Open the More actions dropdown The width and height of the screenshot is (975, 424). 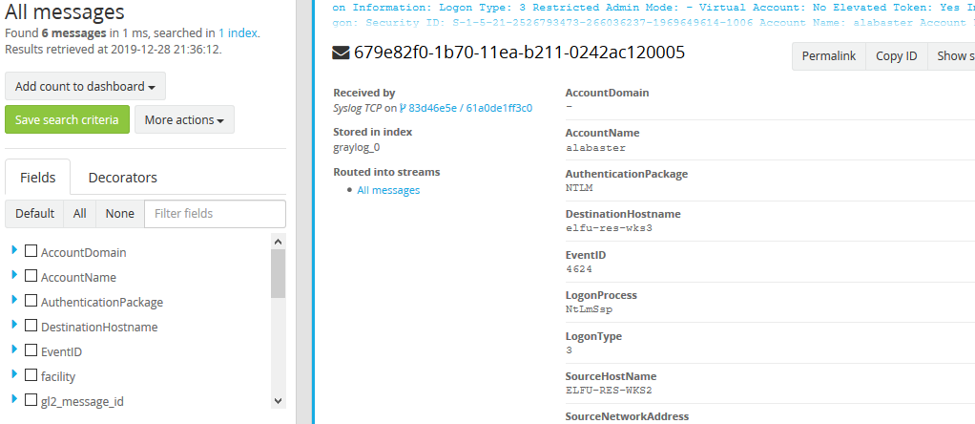184,120
